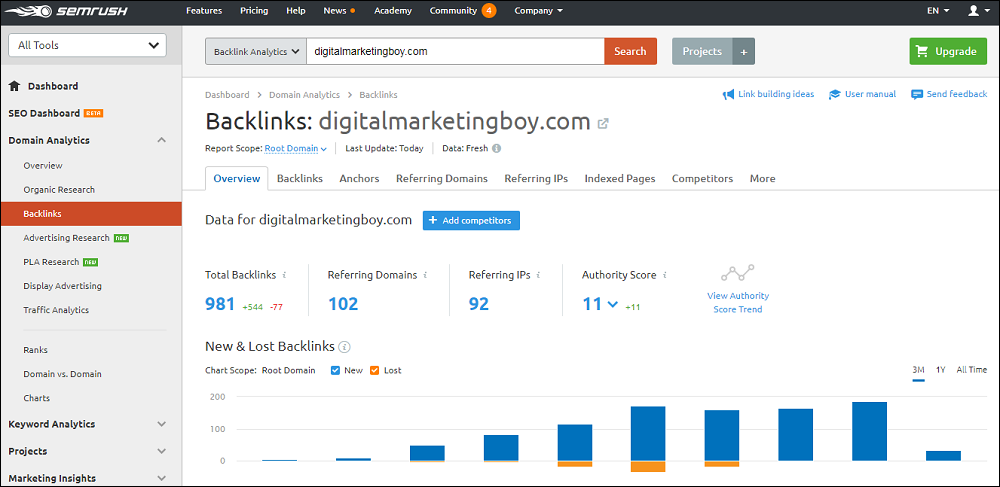Click the Add competitors button
This screenshot has width=1000, height=487.
pos(471,221)
